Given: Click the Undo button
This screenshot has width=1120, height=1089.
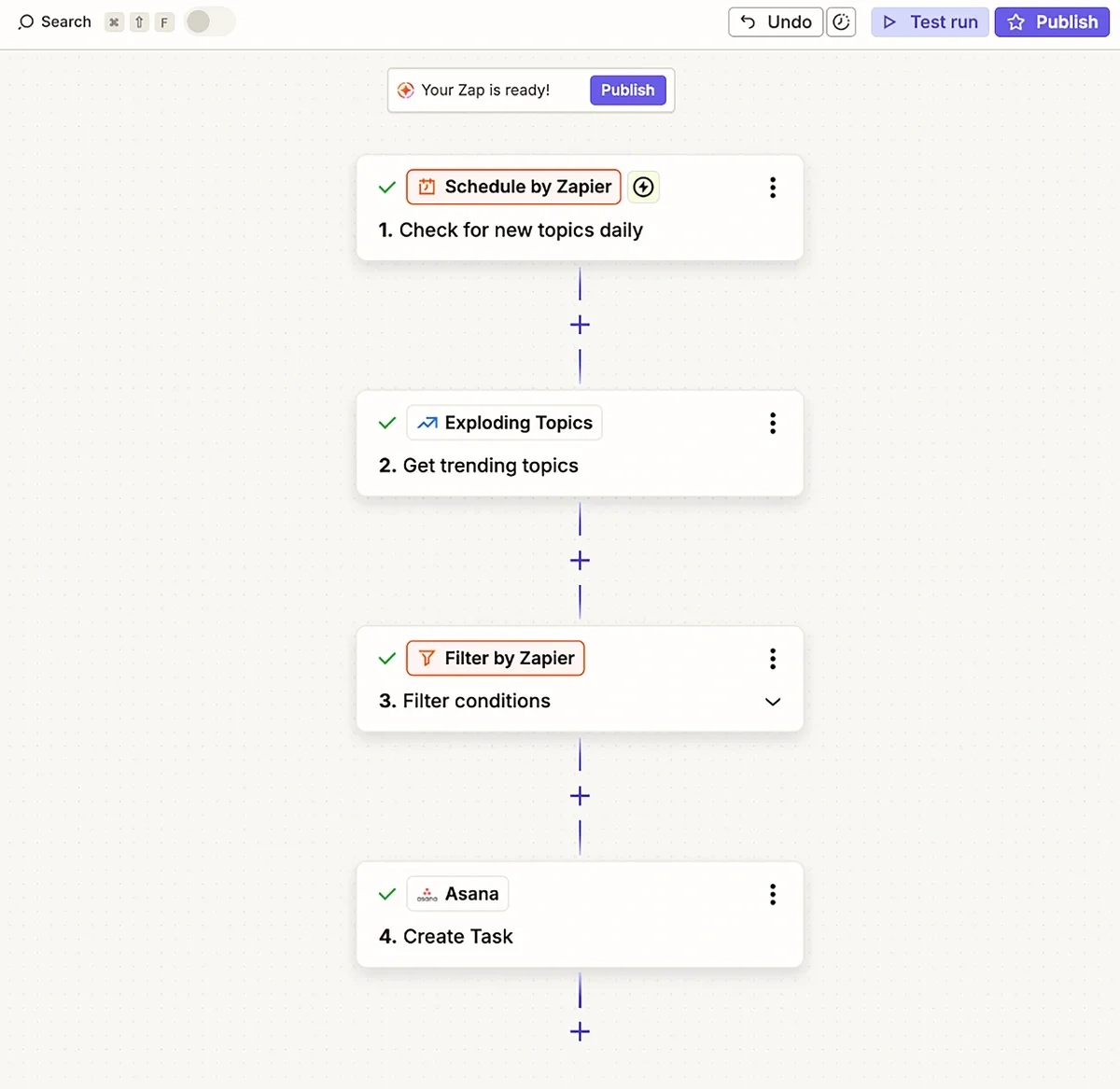Looking at the screenshot, I should 776,21.
